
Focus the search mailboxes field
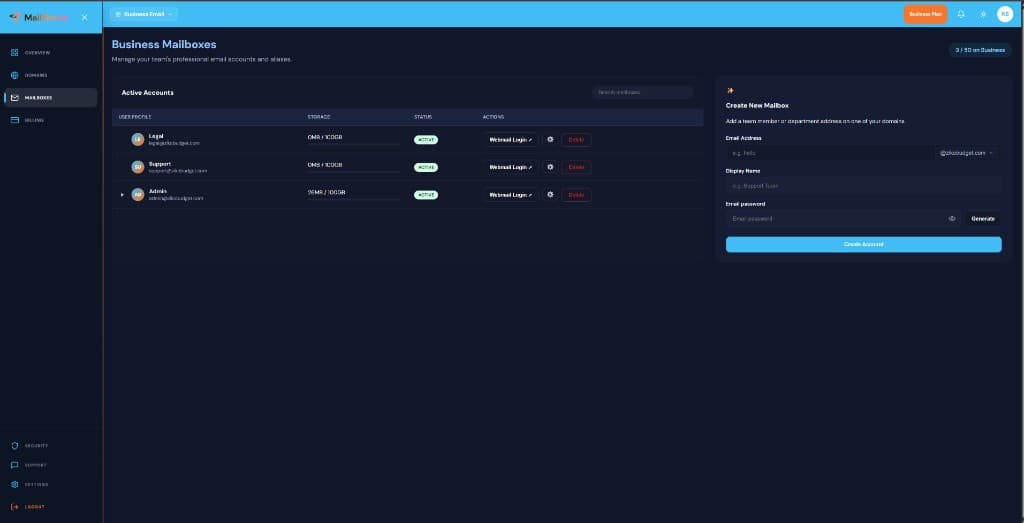click(x=642, y=92)
